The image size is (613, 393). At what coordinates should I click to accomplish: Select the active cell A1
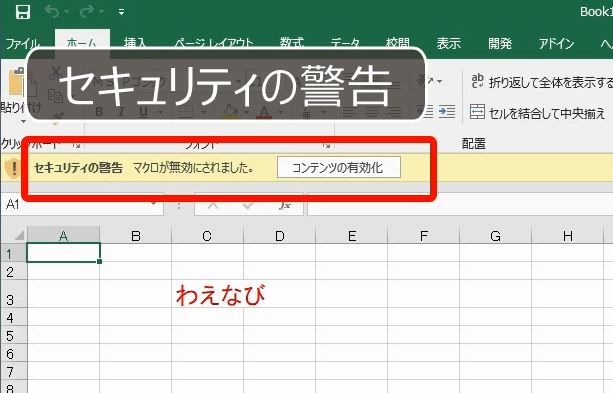coord(63,253)
